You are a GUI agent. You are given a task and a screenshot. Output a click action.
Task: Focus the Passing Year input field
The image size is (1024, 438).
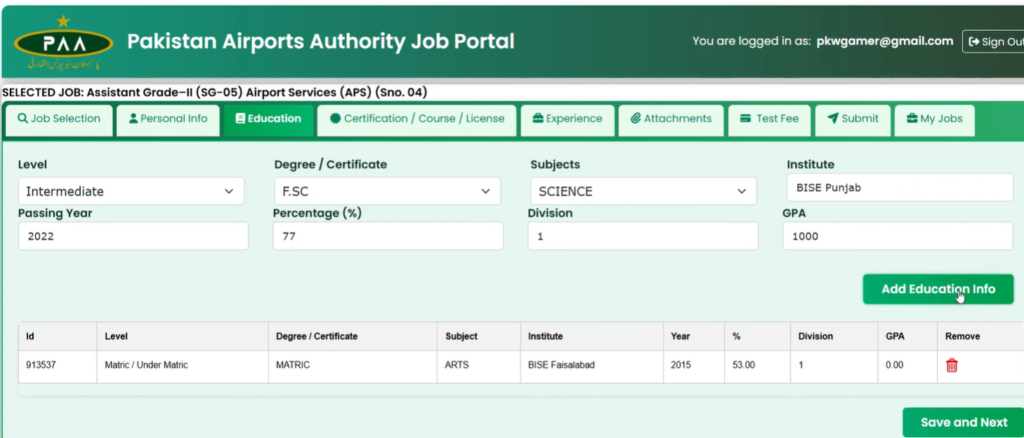(132, 237)
